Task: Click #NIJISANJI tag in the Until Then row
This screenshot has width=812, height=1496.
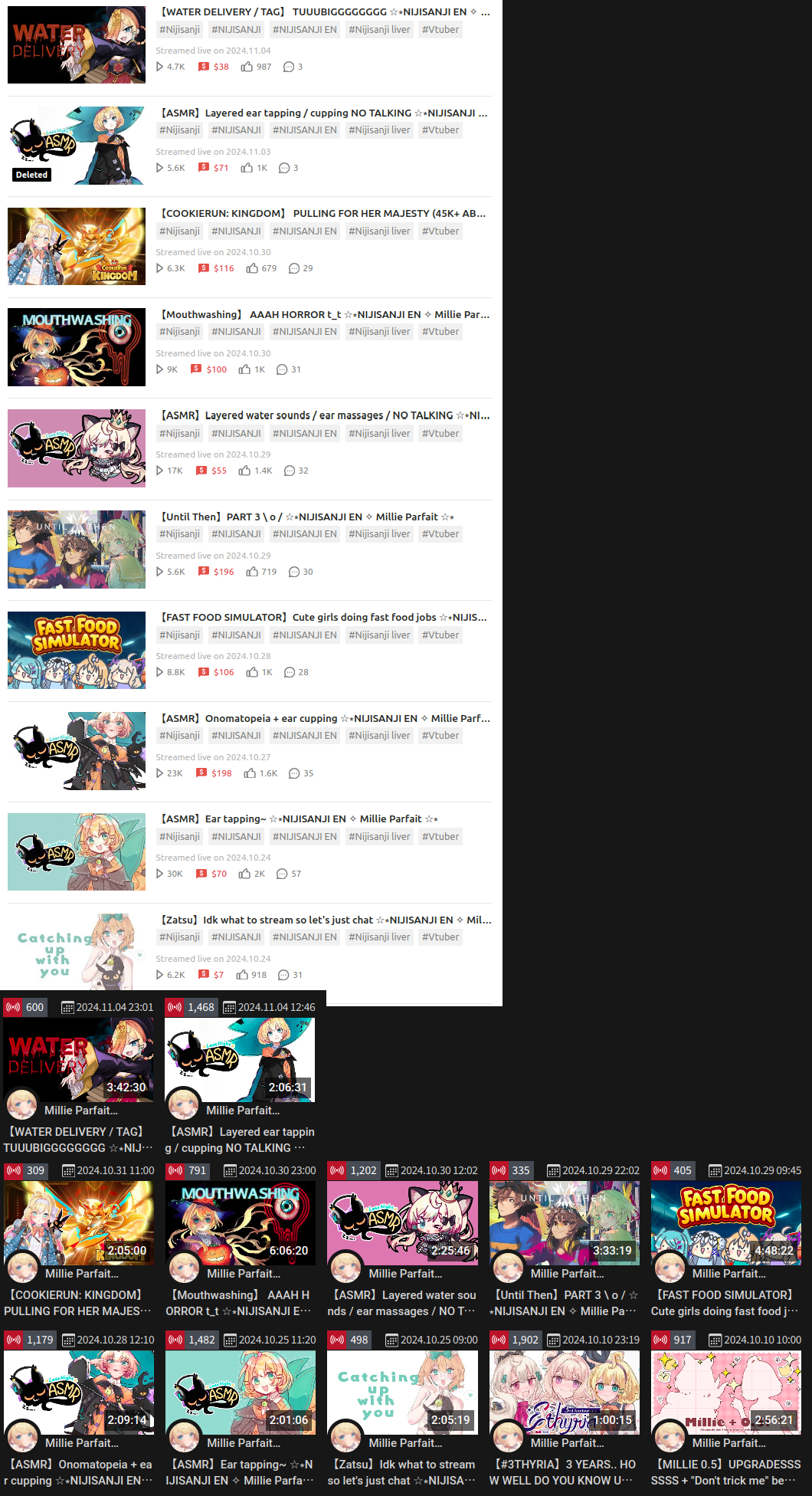Action: (236, 534)
